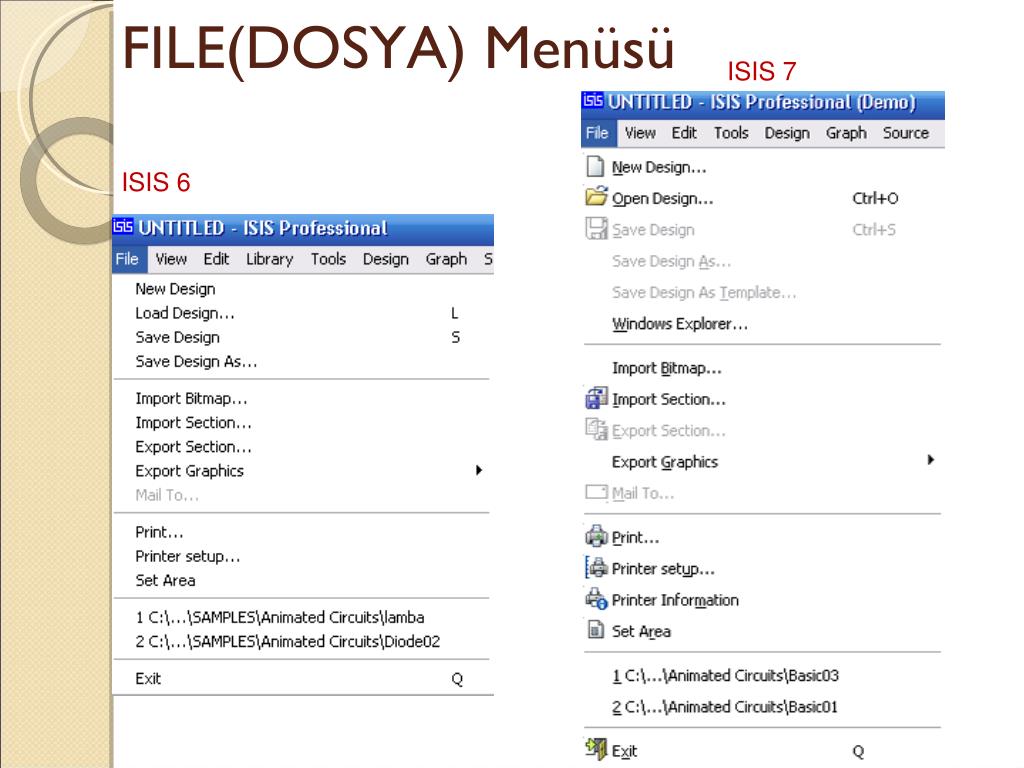Open the Design menu in ISIS 6 window
This screenshot has width=1024, height=768.
coord(385,259)
